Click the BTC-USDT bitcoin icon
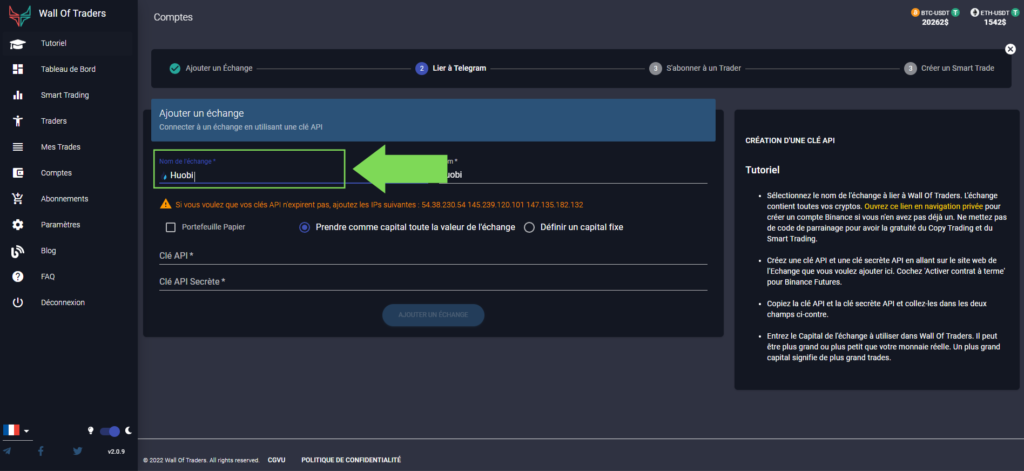 click(x=915, y=12)
